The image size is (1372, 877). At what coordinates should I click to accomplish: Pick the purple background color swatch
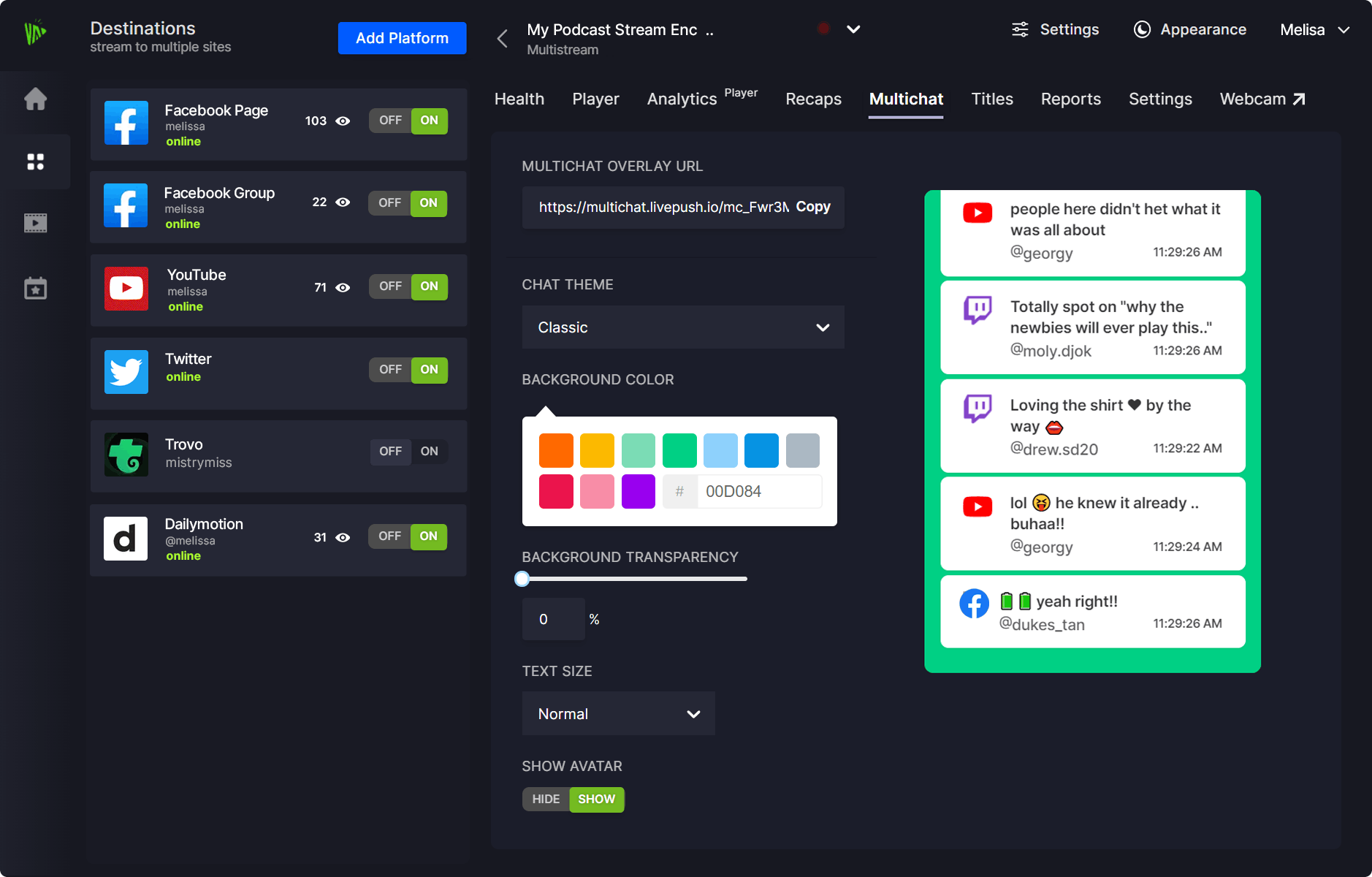pyautogui.click(x=638, y=491)
